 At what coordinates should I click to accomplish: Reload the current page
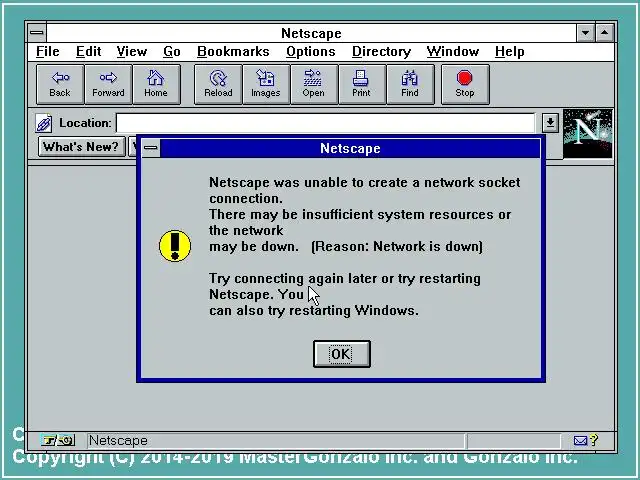218,84
